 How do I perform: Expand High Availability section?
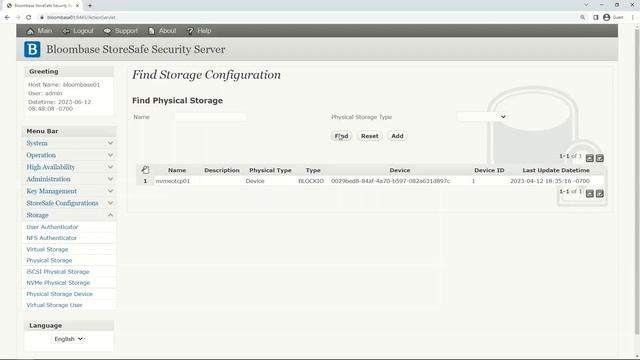(x=69, y=167)
